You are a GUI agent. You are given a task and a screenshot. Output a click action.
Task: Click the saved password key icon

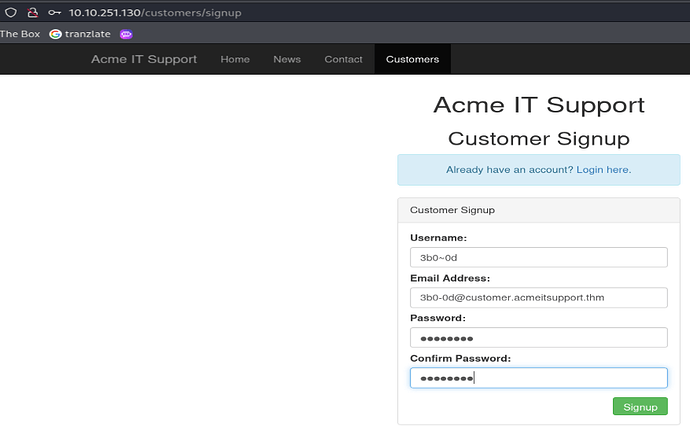[55, 13]
